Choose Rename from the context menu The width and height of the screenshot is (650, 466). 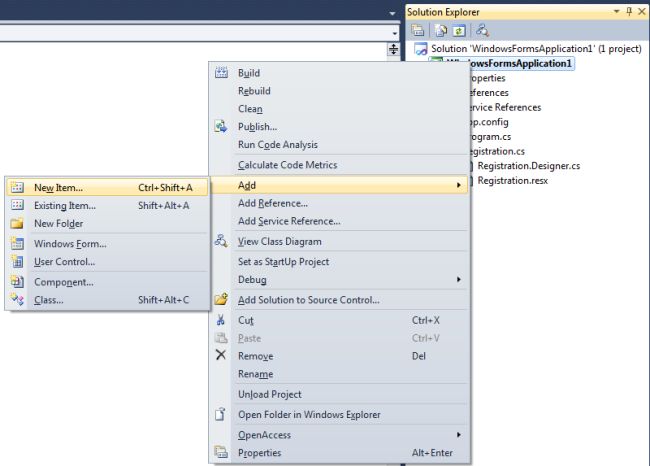tap(255, 374)
